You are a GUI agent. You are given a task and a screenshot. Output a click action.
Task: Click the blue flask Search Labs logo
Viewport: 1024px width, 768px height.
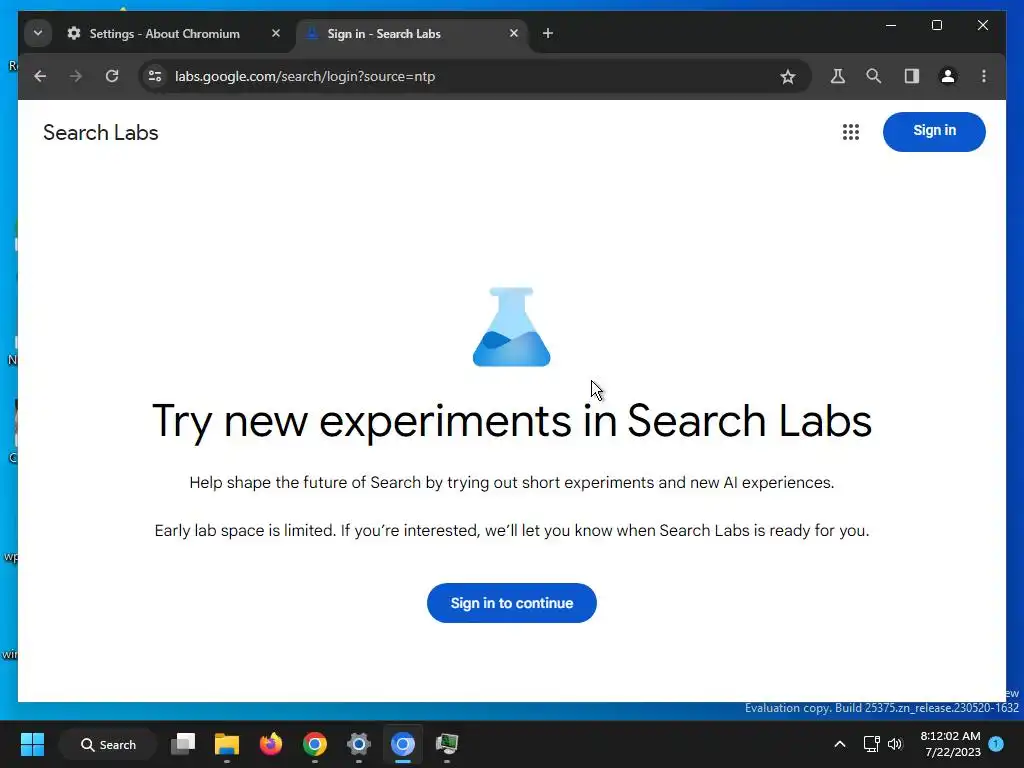(x=511, y=327)
